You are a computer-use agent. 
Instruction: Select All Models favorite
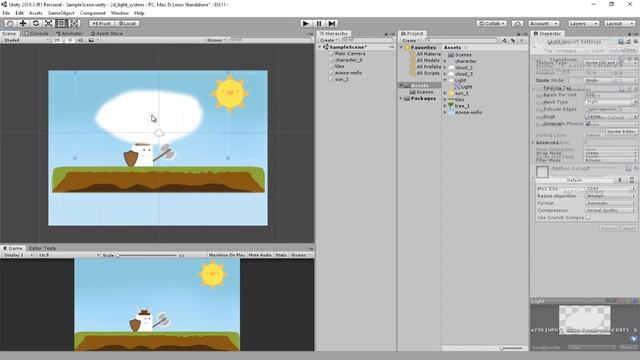point(428,60)
